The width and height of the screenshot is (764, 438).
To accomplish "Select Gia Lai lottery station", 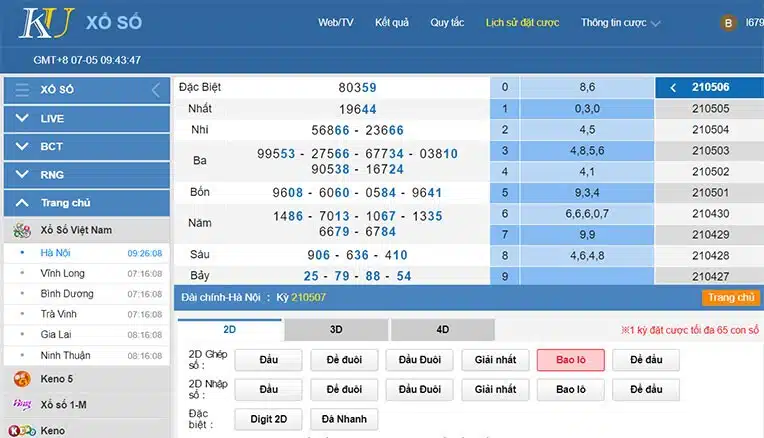I will pos(87,335).
